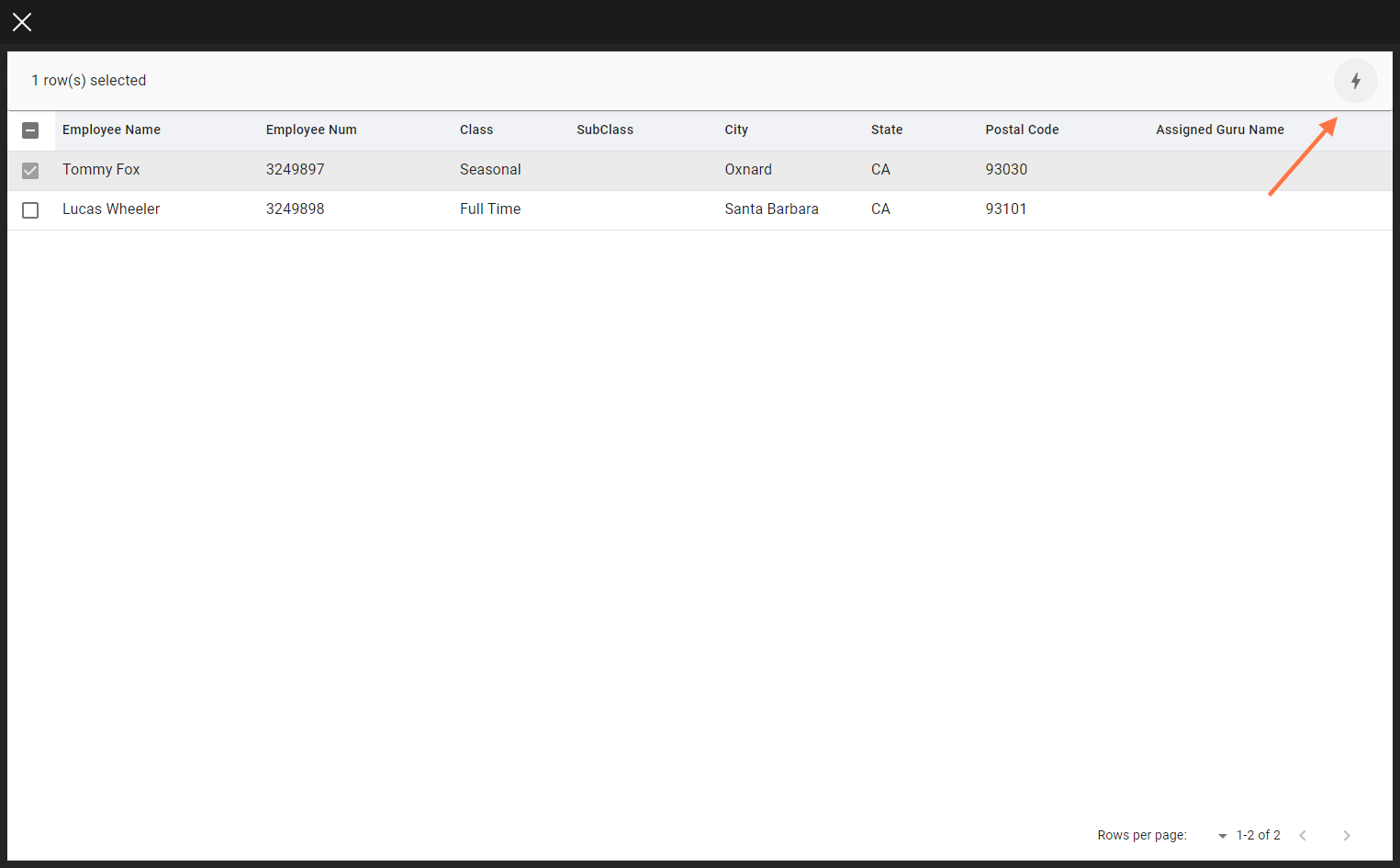Image resolution: width=1400 pixels, height=868 pixels.
Task: Click the lightning bolt actions icon
Action: pos(1355,81)
